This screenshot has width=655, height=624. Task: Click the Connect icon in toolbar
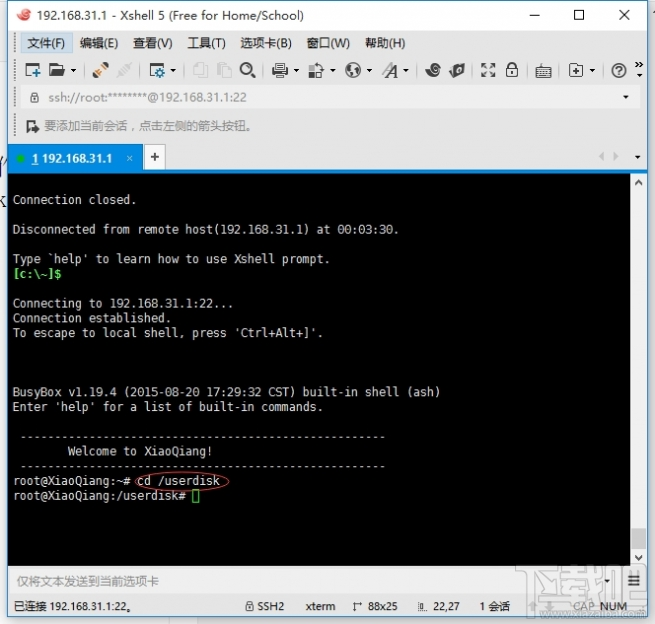100,70
